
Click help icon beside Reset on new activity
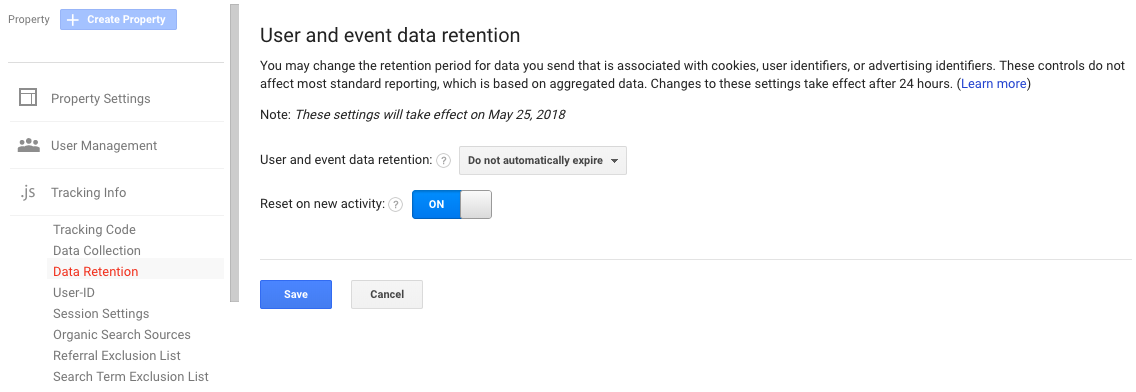coord(395,204)
